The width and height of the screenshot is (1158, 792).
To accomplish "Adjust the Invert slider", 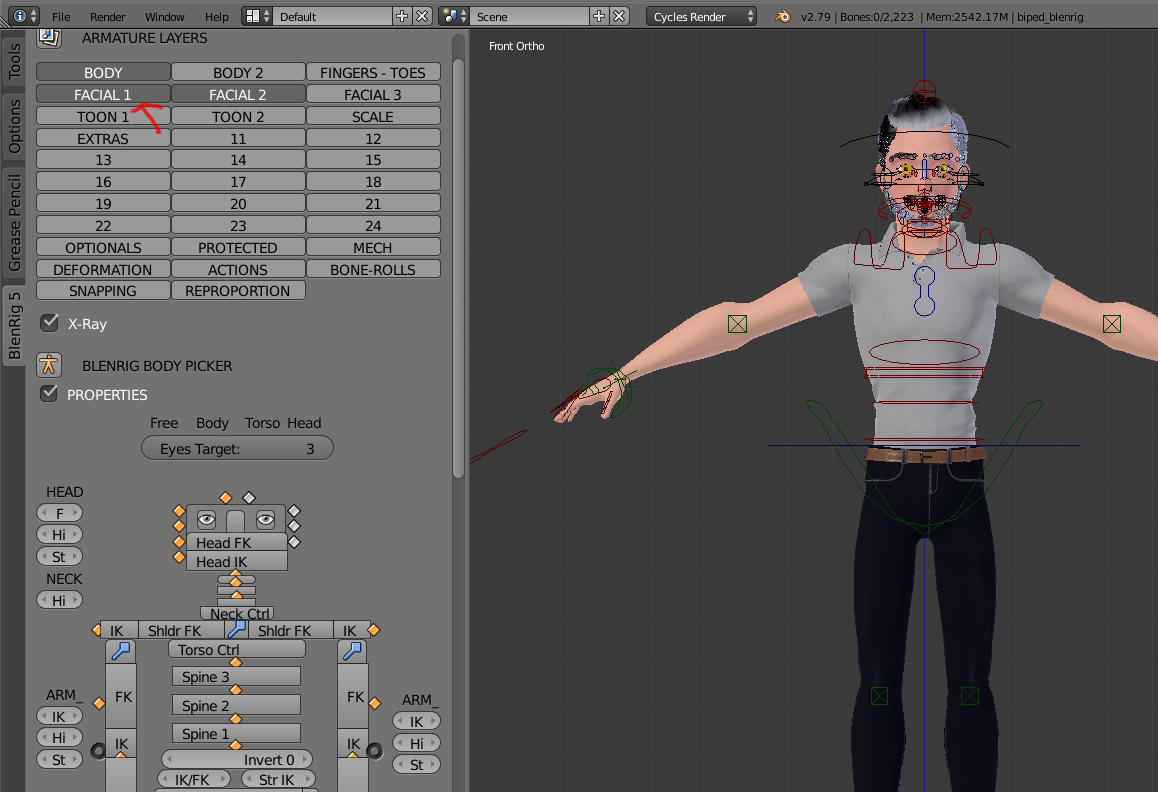I will (237, 759).
